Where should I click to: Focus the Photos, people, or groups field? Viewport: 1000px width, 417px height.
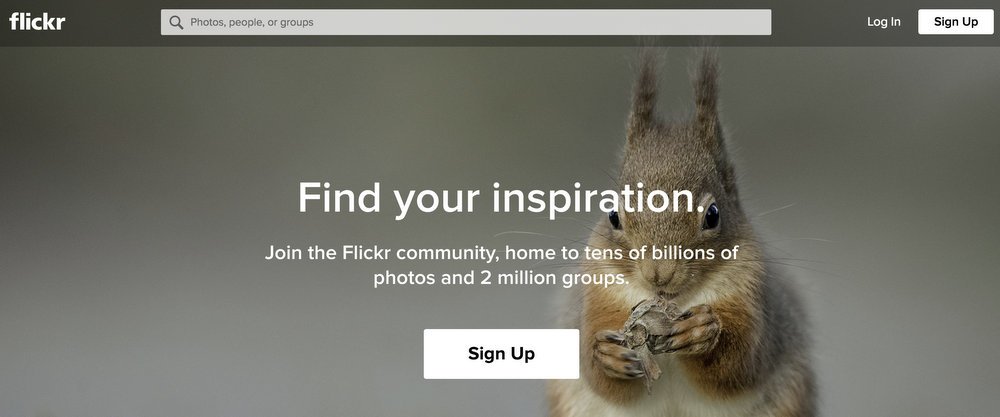coord(466,22)
